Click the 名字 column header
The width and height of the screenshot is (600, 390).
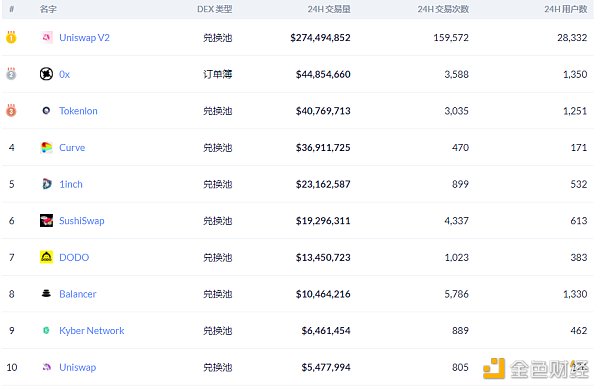(48, 9)
